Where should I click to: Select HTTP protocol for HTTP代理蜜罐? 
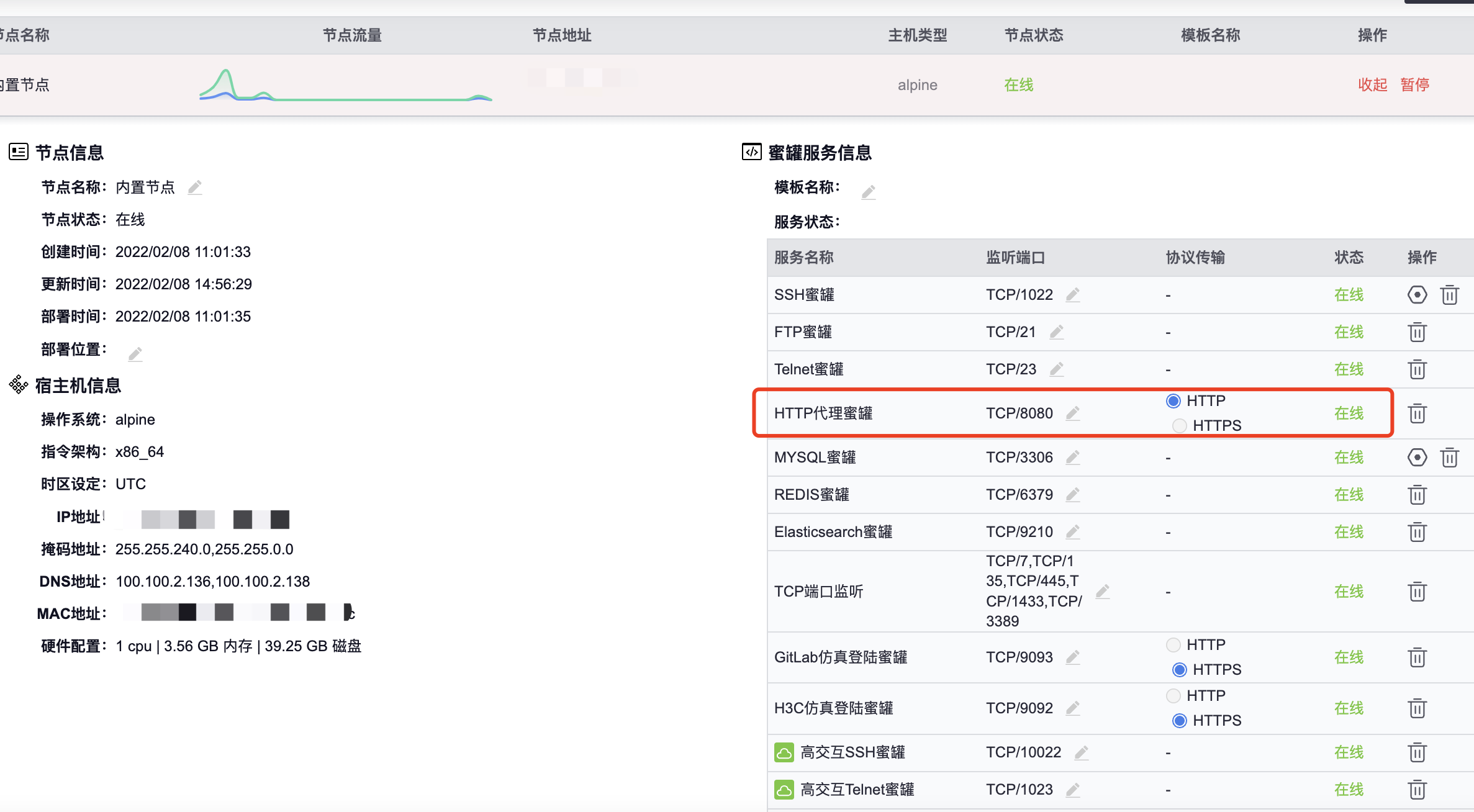tap(1173, 401)
